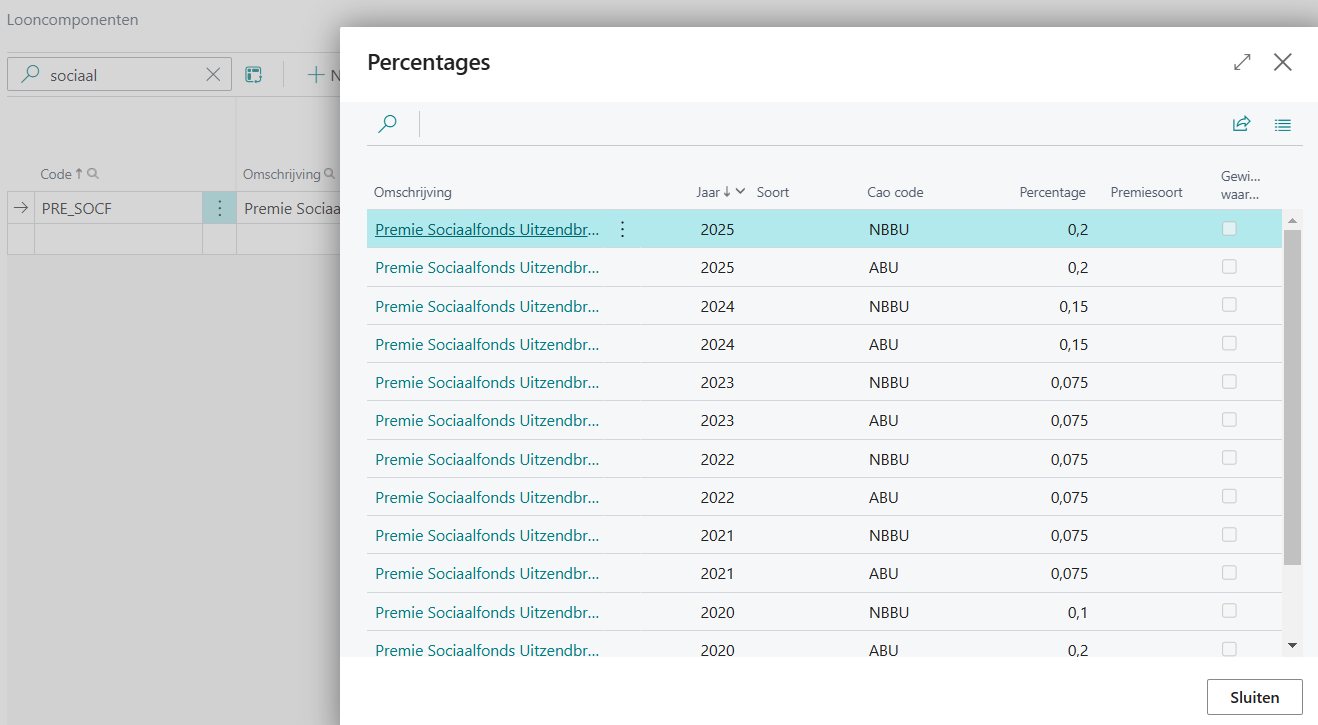Viewport: 1318px width, 725px height.
Task: Click the layout icon beside the search box
Action: (254, 74)
